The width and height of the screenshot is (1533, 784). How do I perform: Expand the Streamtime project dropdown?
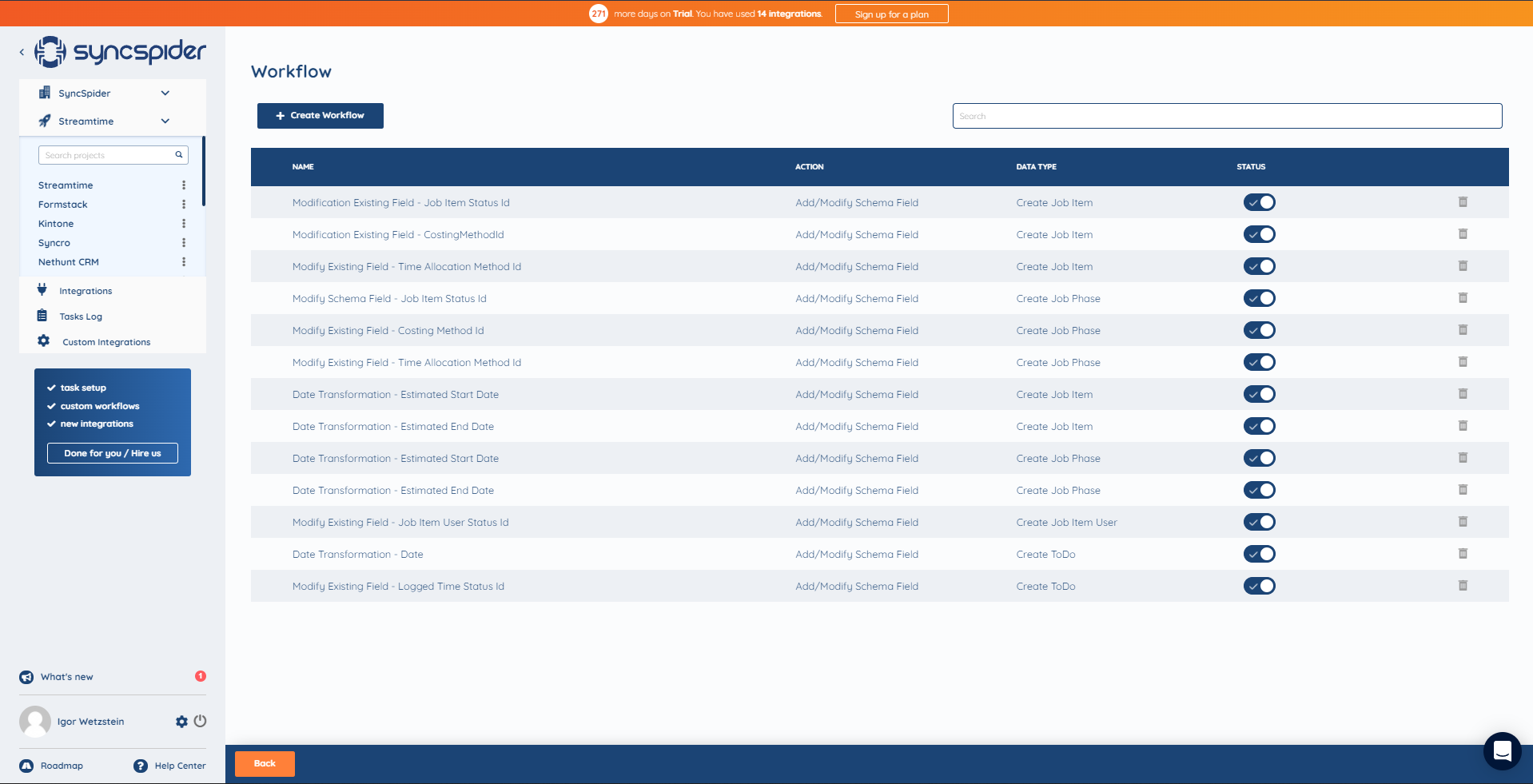[x=165, y=121]
